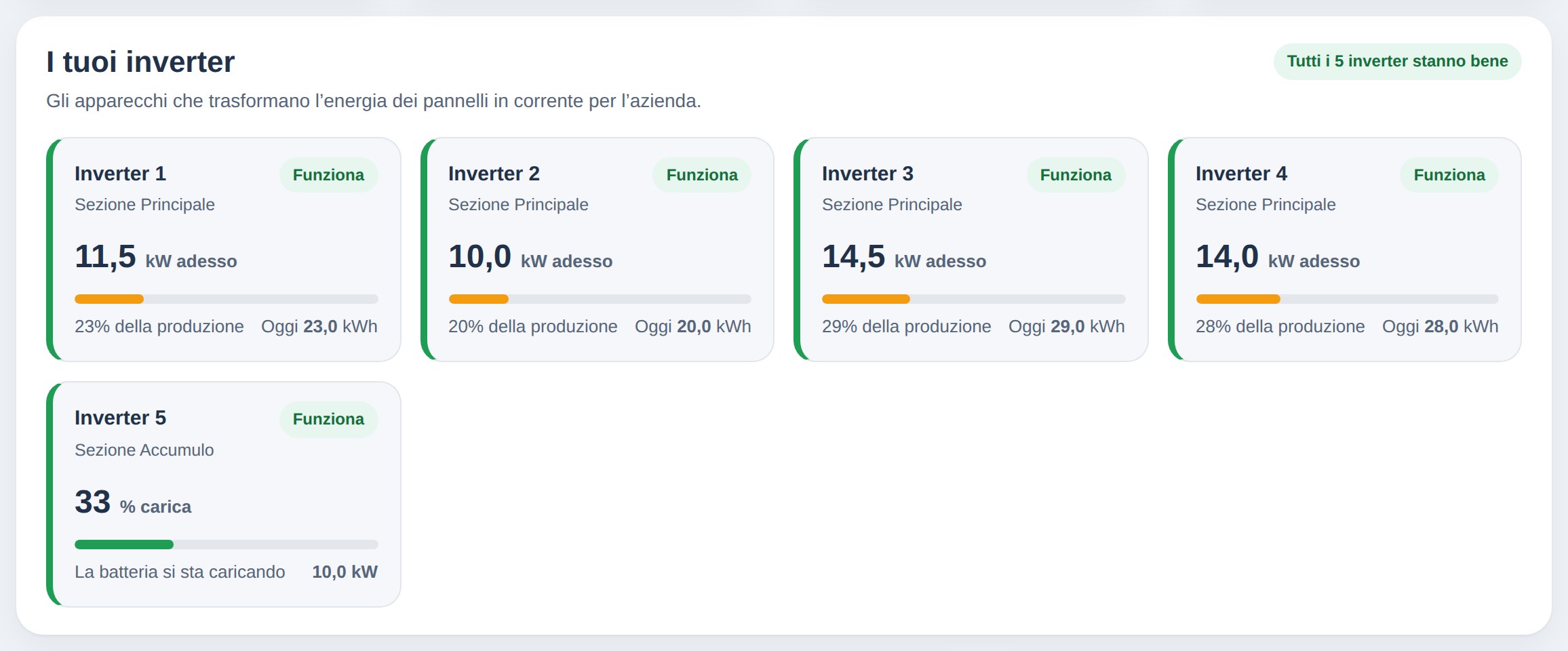Click 'Sezione Principale' under Inverter 1
Image resolution: width=1568 pixels, height=651 pixels.
pyautogui.click(x=144, y=204)
